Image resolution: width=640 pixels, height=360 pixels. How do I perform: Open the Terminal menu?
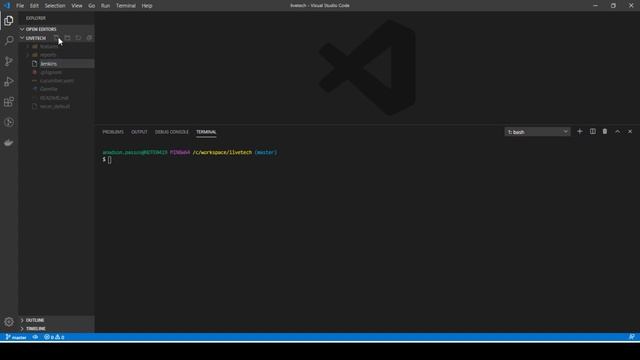click(126, 6)
